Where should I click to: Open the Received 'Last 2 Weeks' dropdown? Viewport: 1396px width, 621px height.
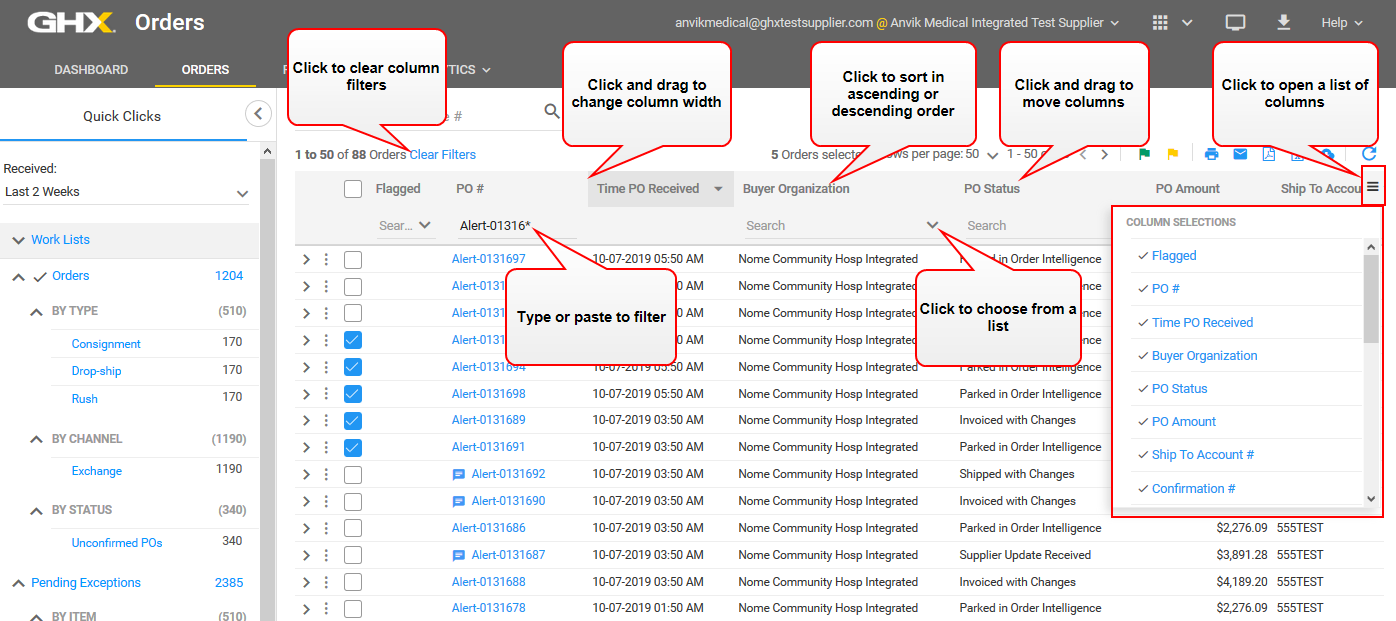[126, 192]
